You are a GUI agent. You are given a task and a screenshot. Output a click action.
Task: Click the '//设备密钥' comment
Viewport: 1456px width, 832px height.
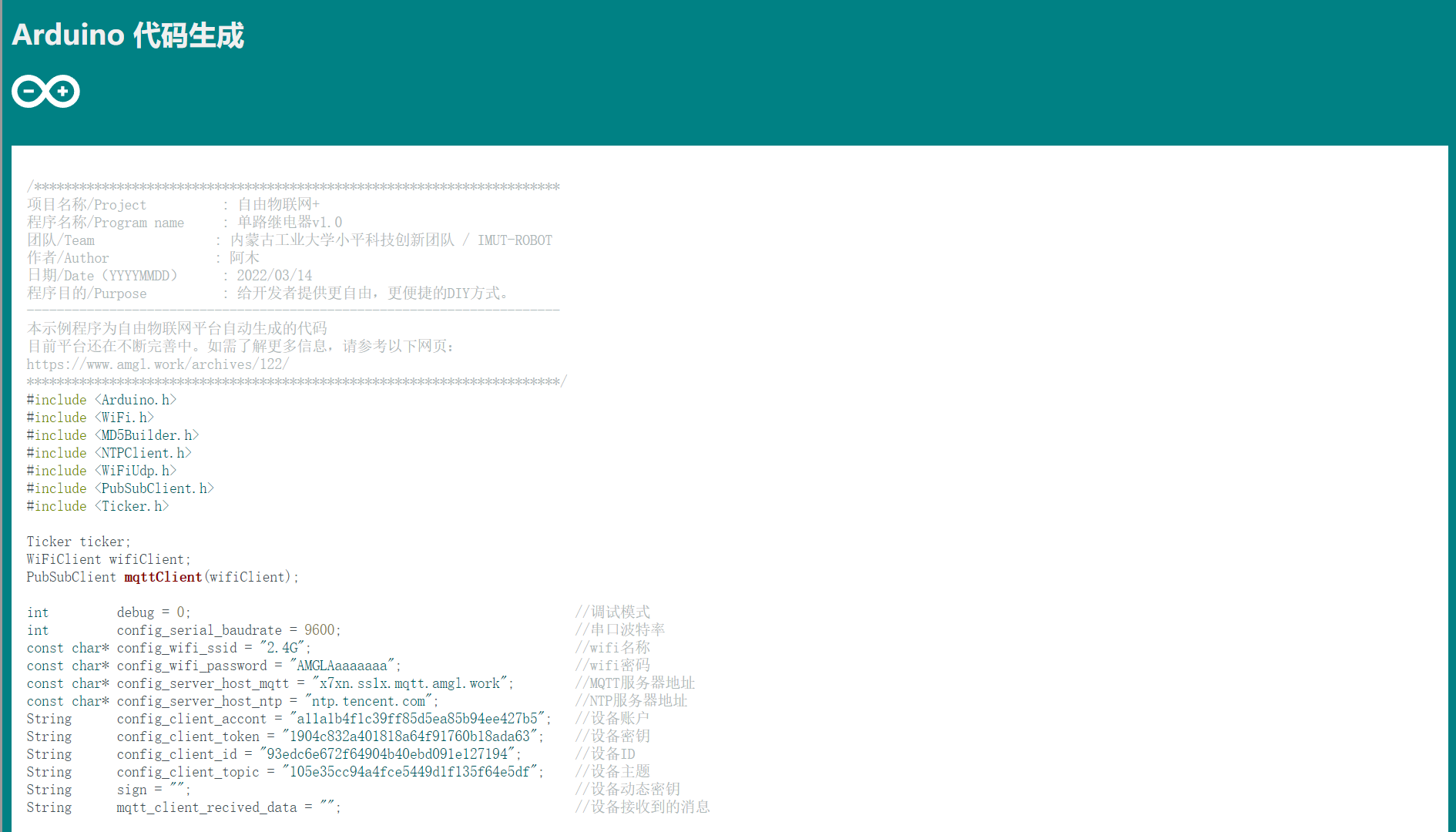(x=612, y=736)
